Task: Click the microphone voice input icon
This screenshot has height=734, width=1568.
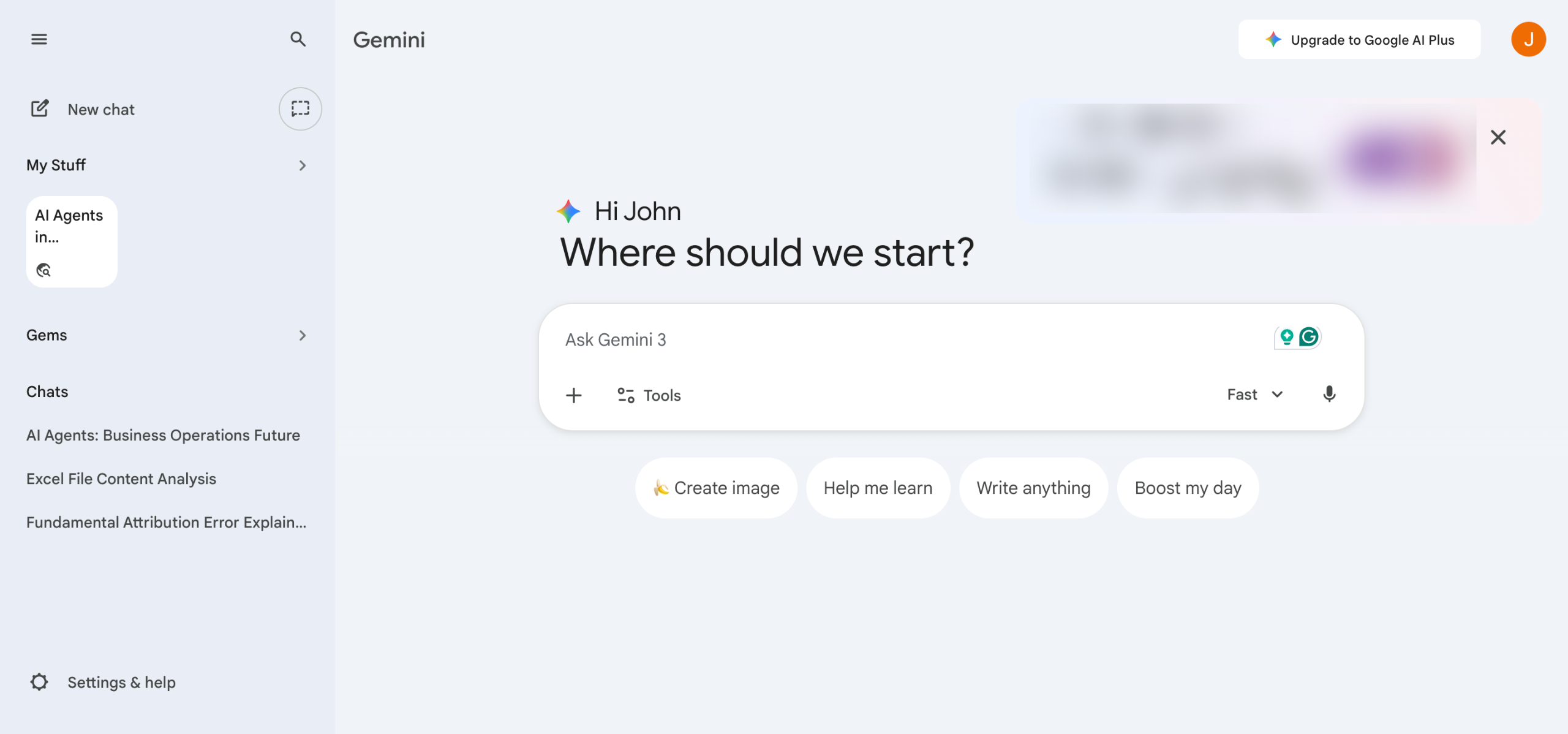Action: 1329,395
